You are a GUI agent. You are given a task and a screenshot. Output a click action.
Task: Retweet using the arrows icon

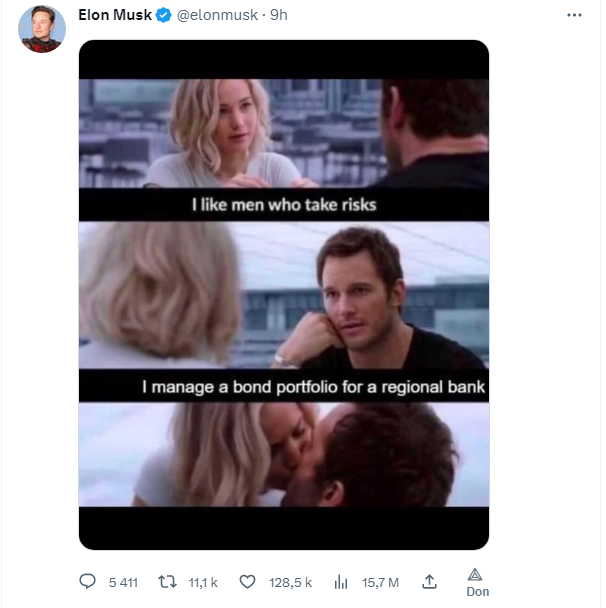[170, 581]
